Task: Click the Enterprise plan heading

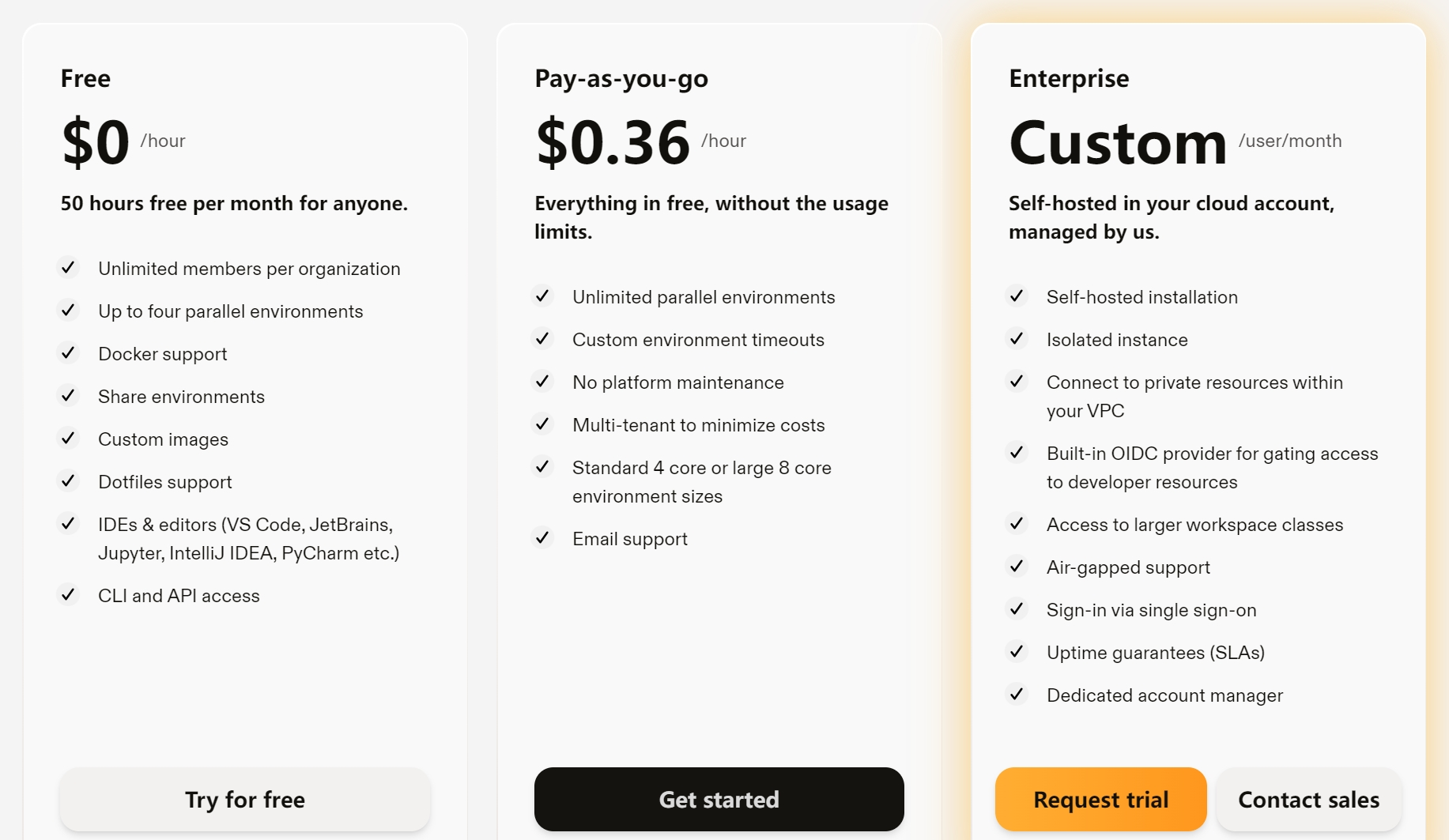Action: 1069,78
